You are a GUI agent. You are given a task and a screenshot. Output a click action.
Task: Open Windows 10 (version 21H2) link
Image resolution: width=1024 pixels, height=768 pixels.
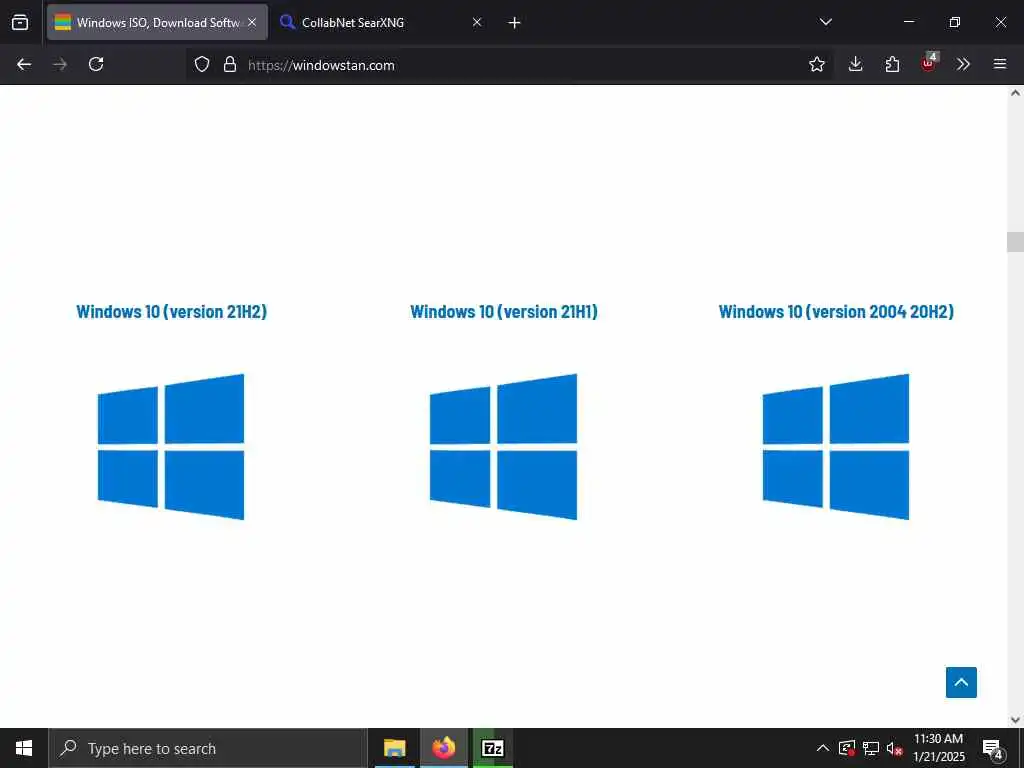pos(172,312)
